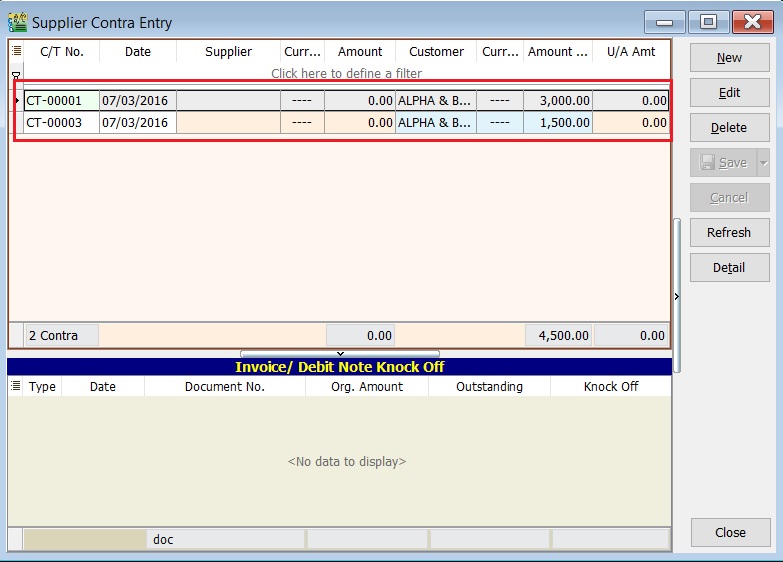Click the Edit button
Screen dimensions: 783x562
tap(729, 93)
